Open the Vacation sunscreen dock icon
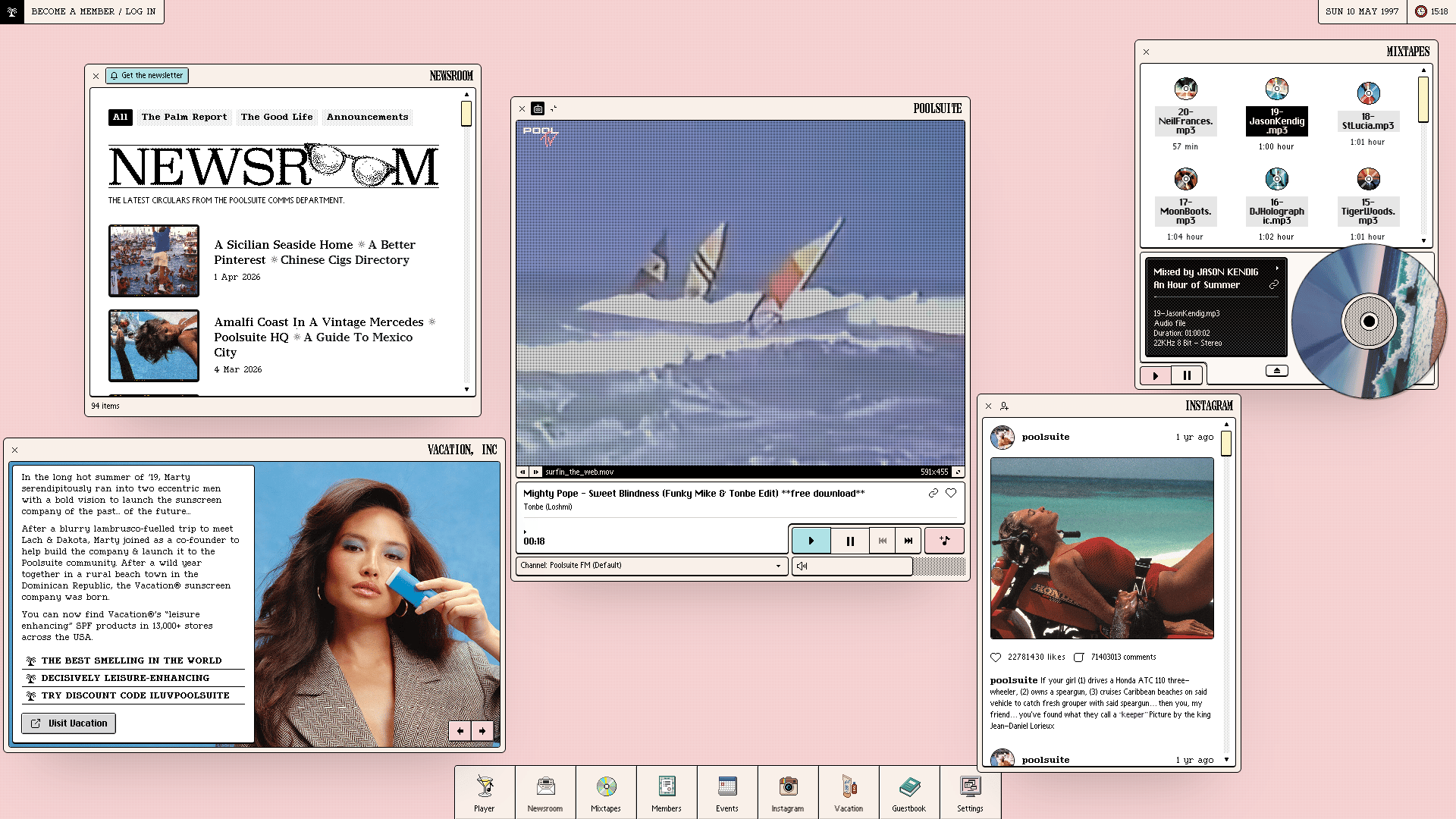The width and height of the screenshot is (1456, 819). pyautogui.click(x=849, y=792)
